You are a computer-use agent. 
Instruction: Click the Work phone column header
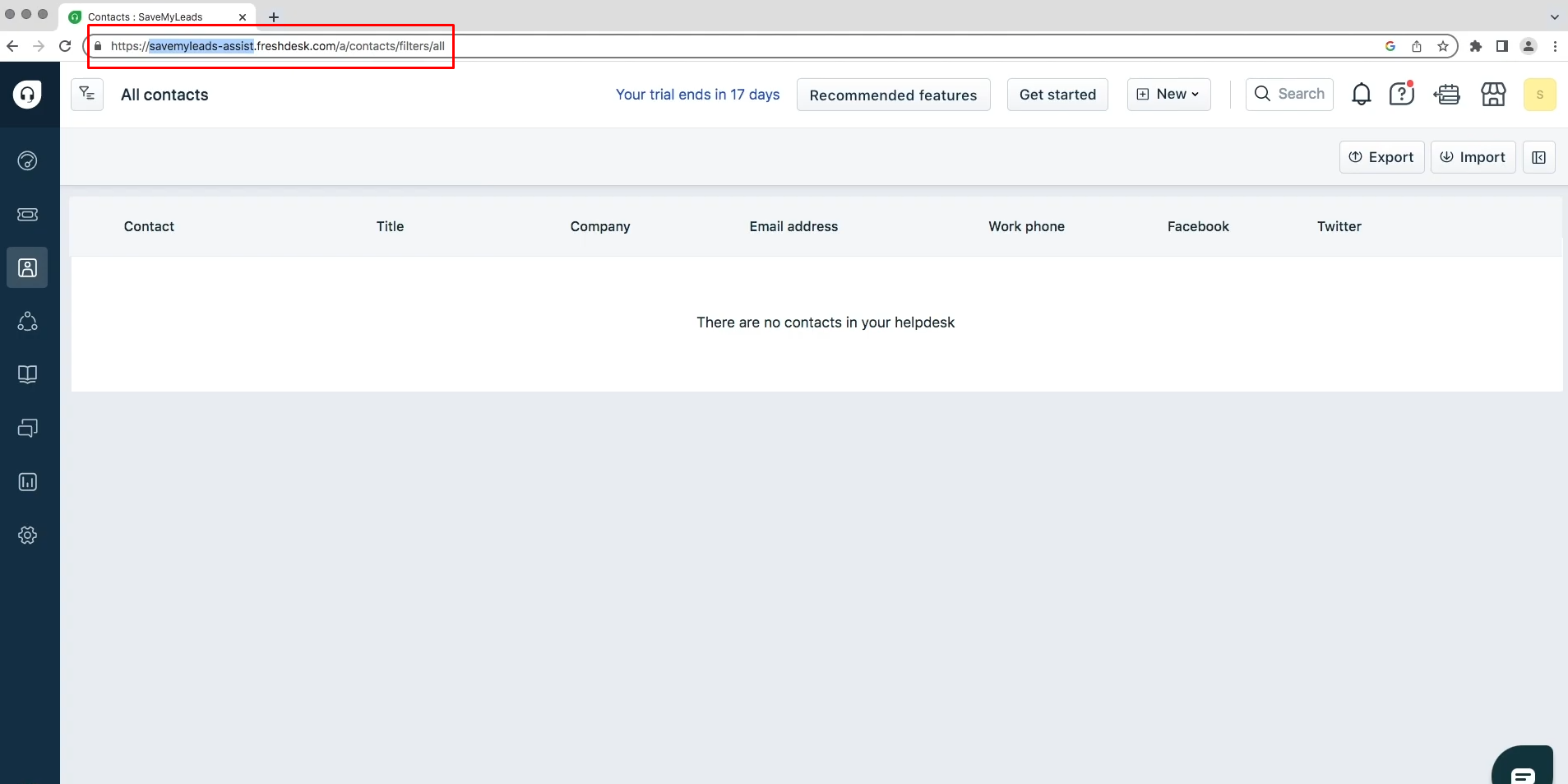[x=1026, y=226]
